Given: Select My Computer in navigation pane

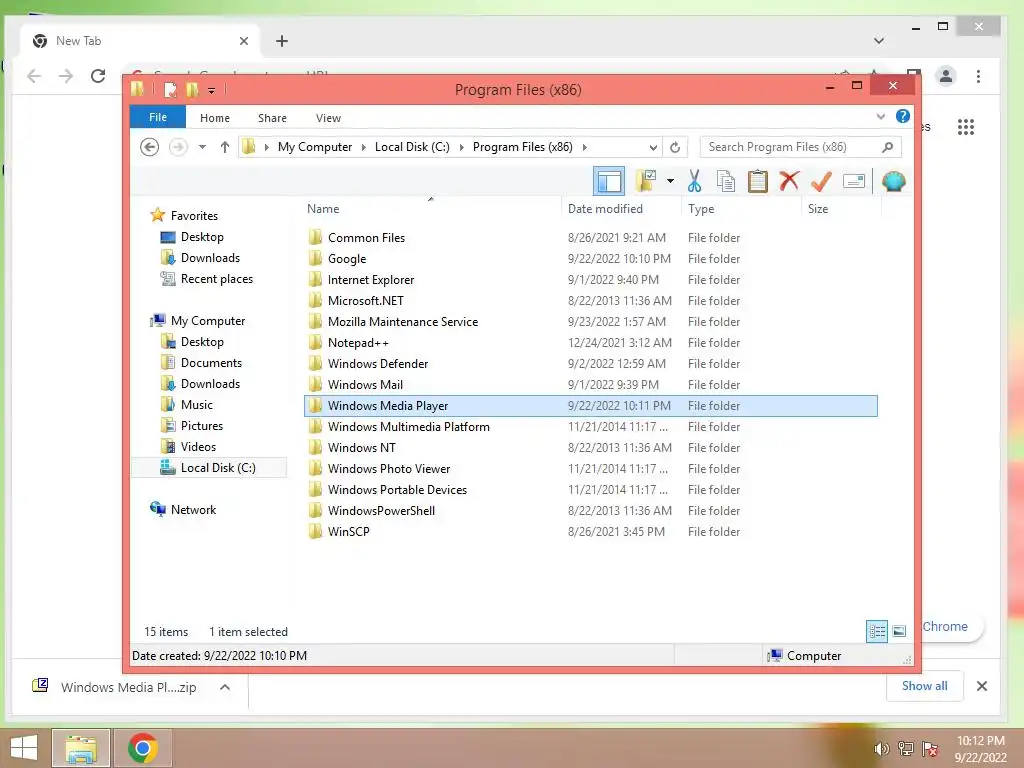Looking at the screenshot, I should coord(208,321).
